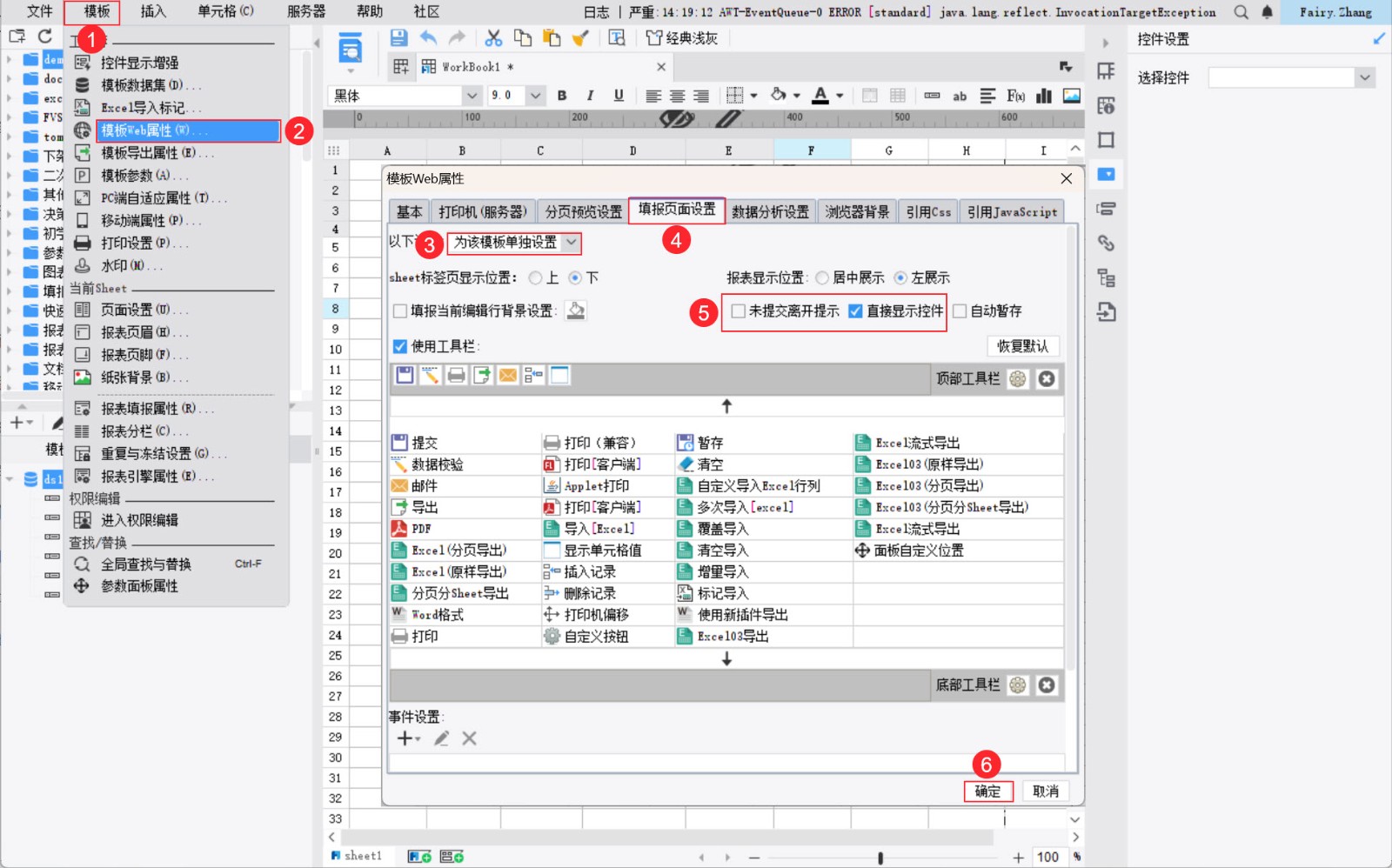The image size is (1392, 868).
Task: Open add event plus dropdown
Action: [408, 738]
